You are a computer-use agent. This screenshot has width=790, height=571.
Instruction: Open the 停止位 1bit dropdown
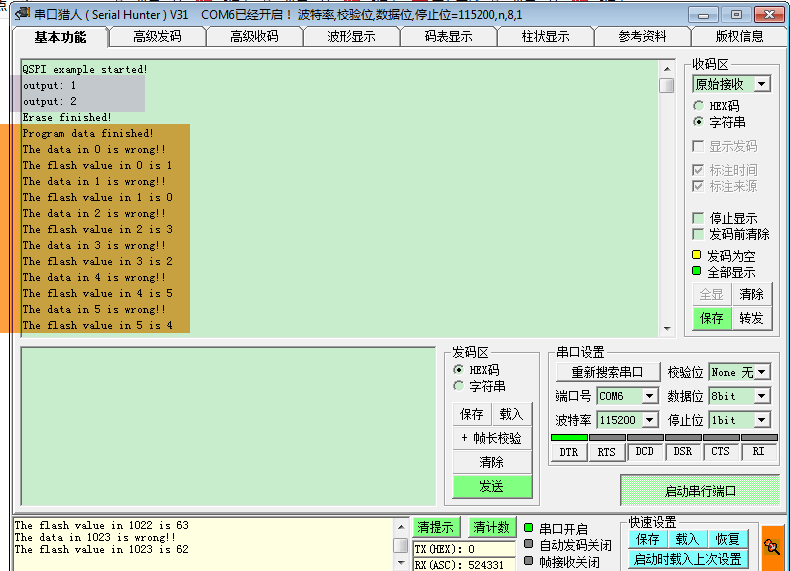point(762,420)
